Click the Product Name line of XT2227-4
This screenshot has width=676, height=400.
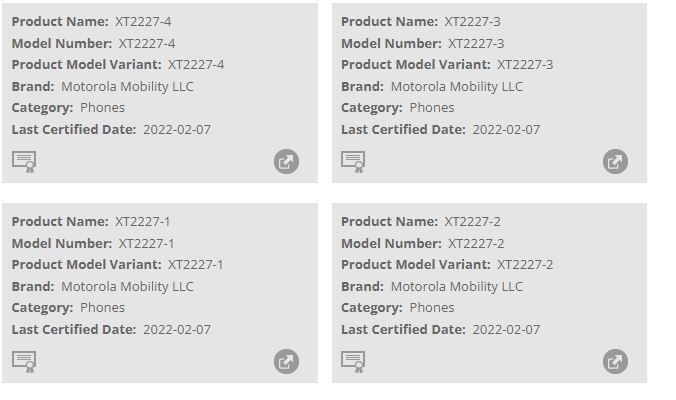[91, 21]
